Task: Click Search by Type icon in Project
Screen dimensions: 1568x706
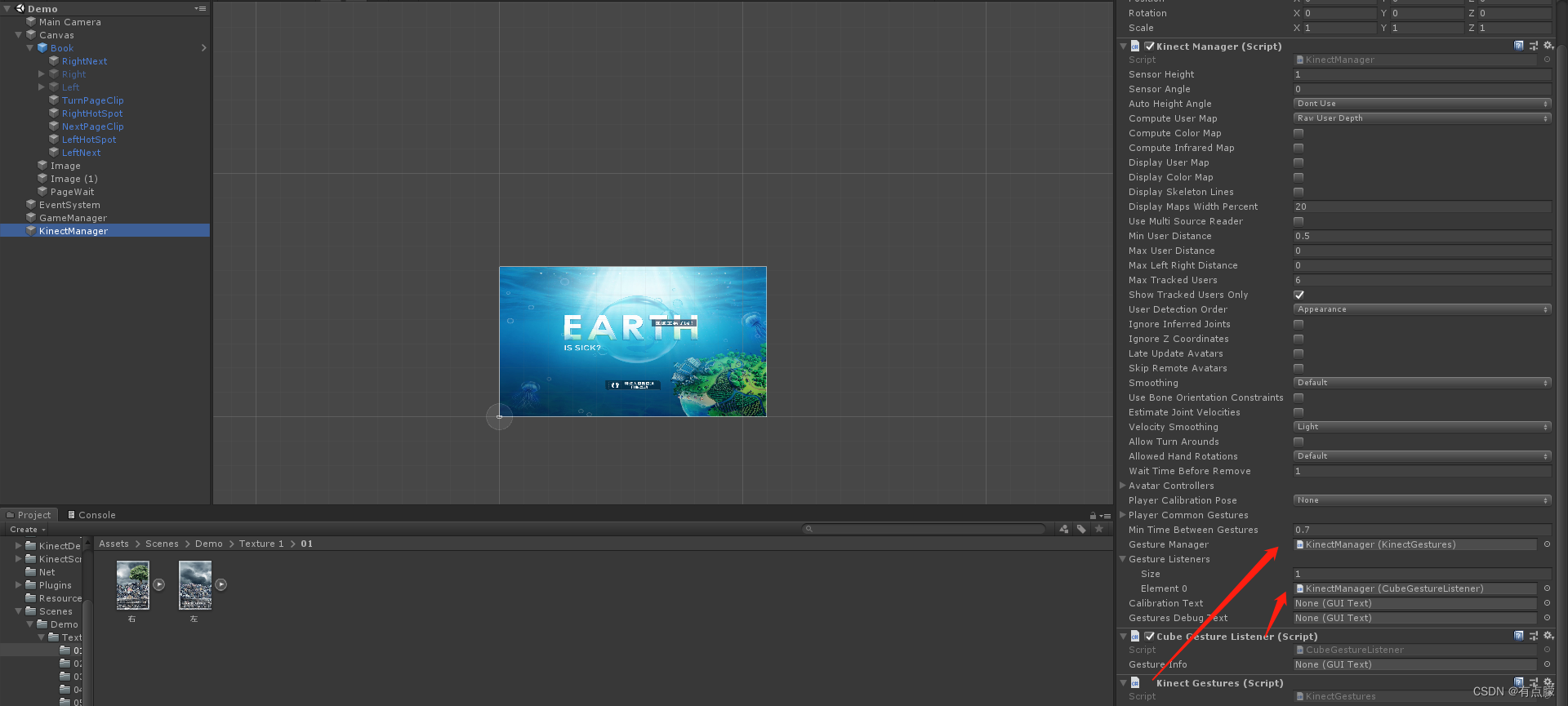Action: [x=1064, y=529]
